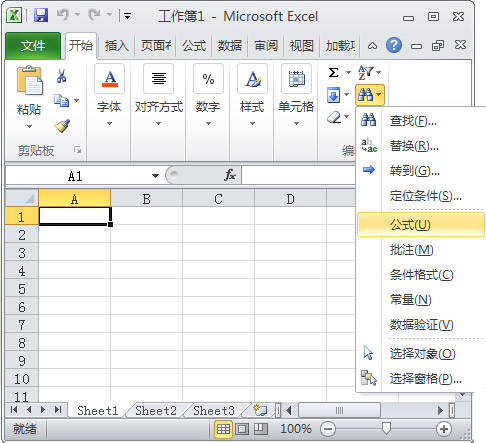Expand the 粘贴 paste dropdown arrow
Screen dimensions: 486x443
click(x=29, y=126)
